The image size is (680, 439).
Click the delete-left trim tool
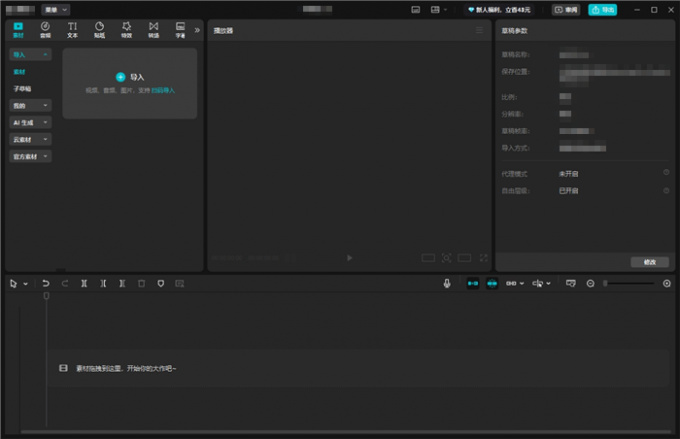pos(103,283)
